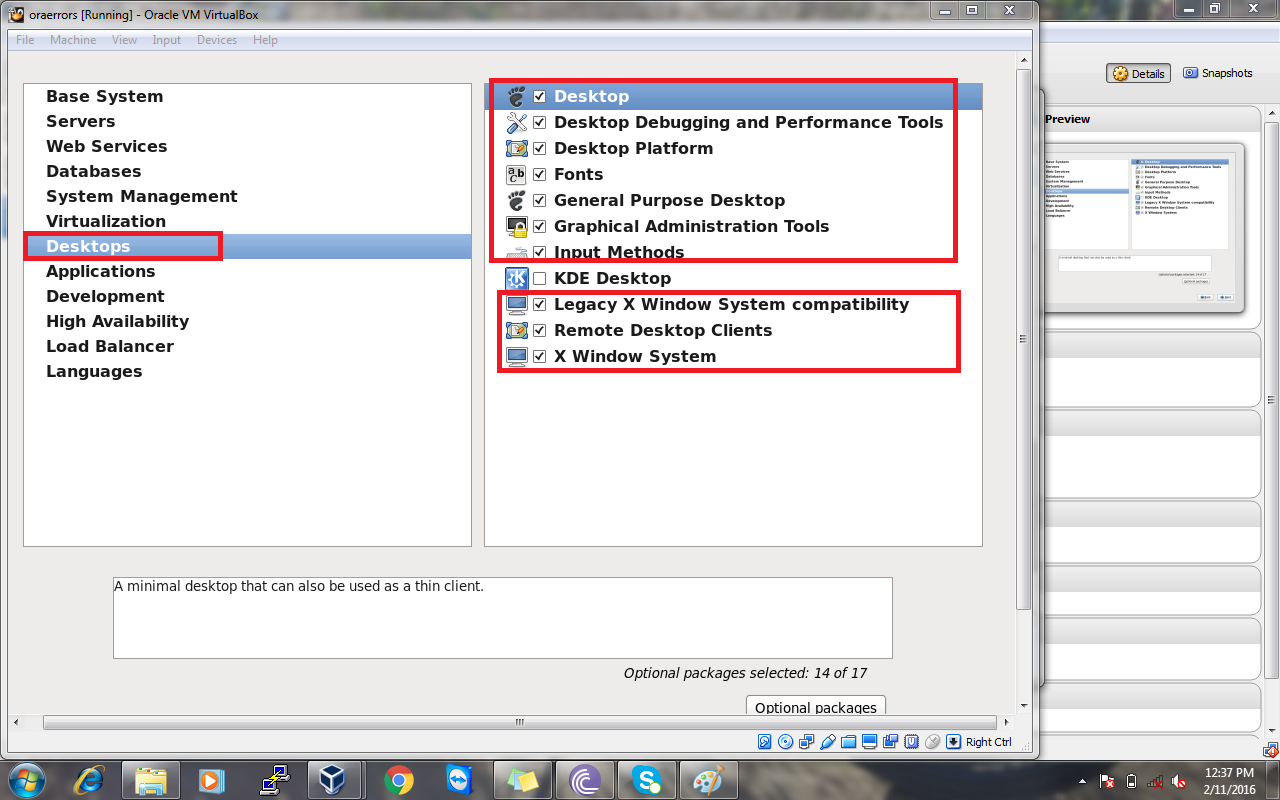
Task: Select Web Services category
Action: 106,146
